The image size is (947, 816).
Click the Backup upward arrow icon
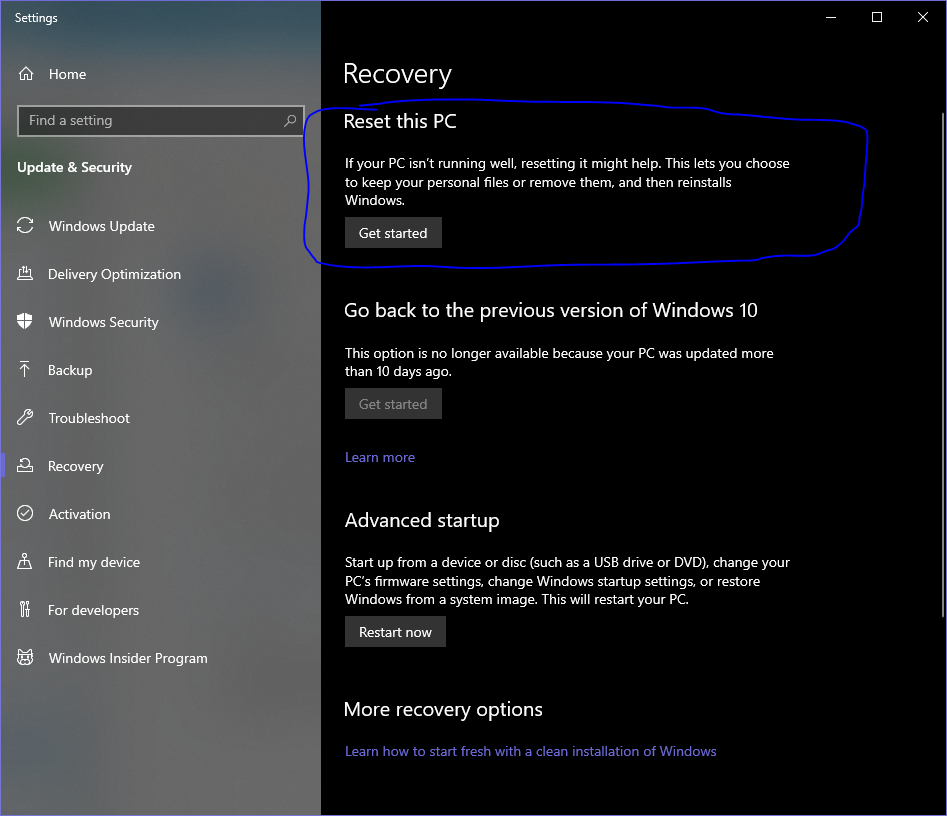click(25, 369)
